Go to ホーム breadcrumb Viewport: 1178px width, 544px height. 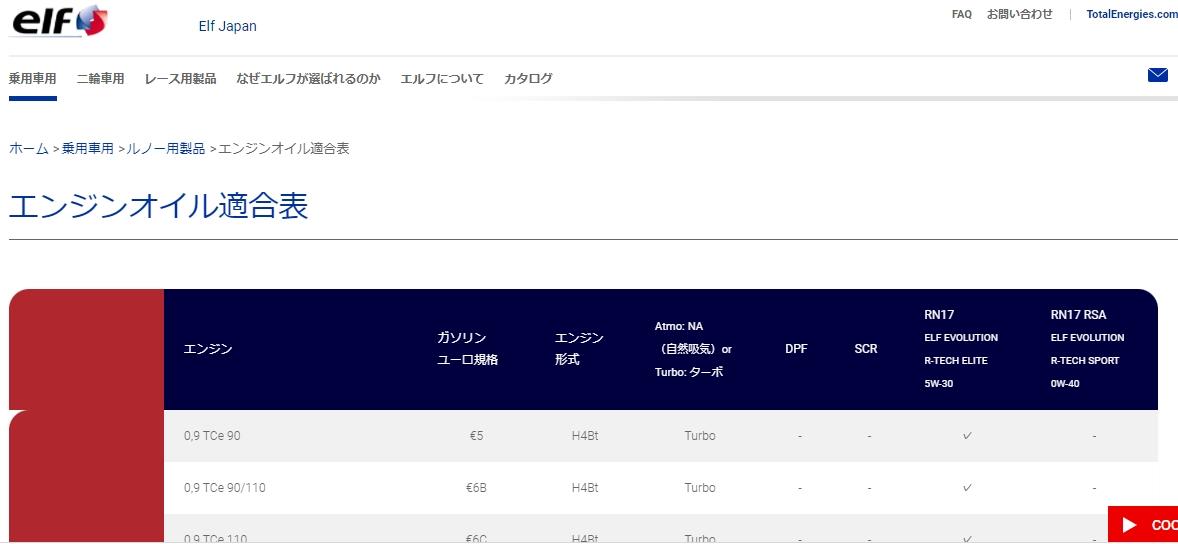[x=29, y=149]
